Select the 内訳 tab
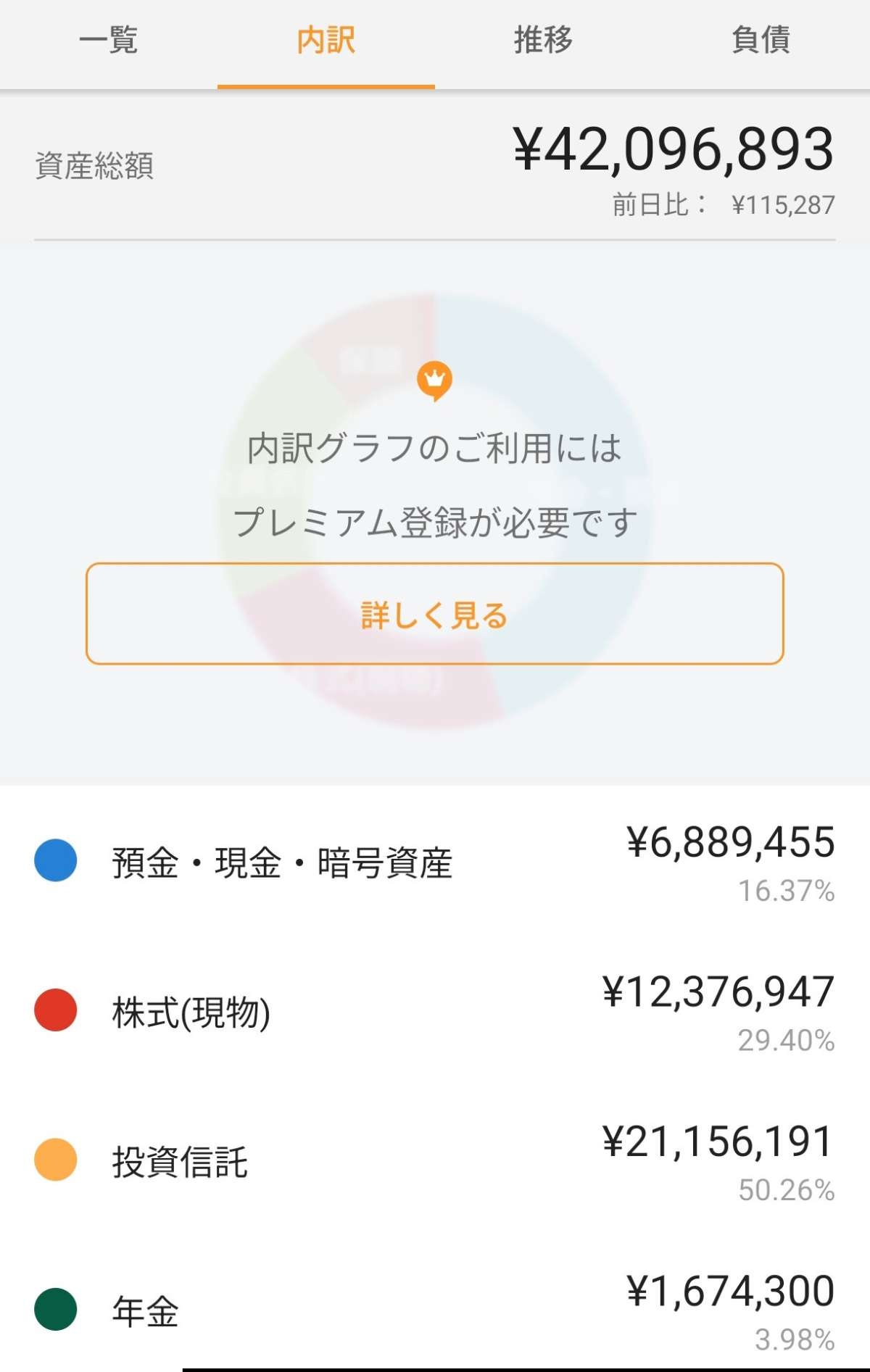870x1372 pixels. (x=326, y=41)
